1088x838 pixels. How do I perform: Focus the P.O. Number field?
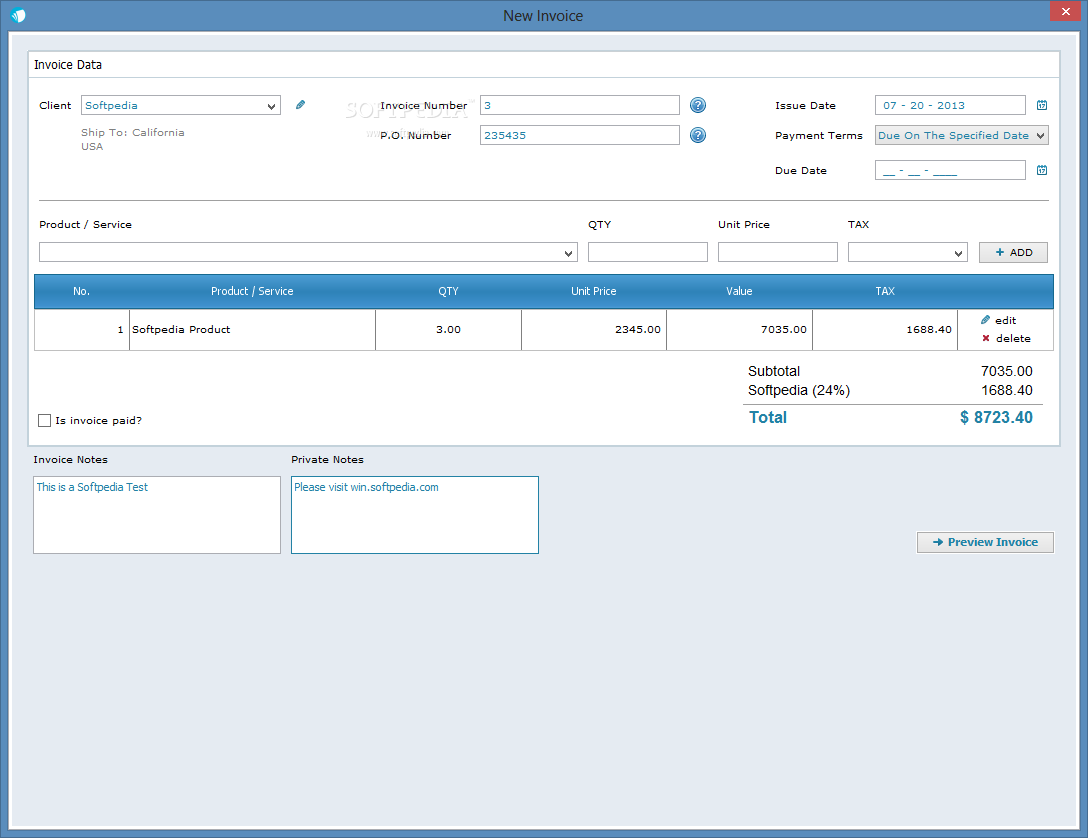579,135
